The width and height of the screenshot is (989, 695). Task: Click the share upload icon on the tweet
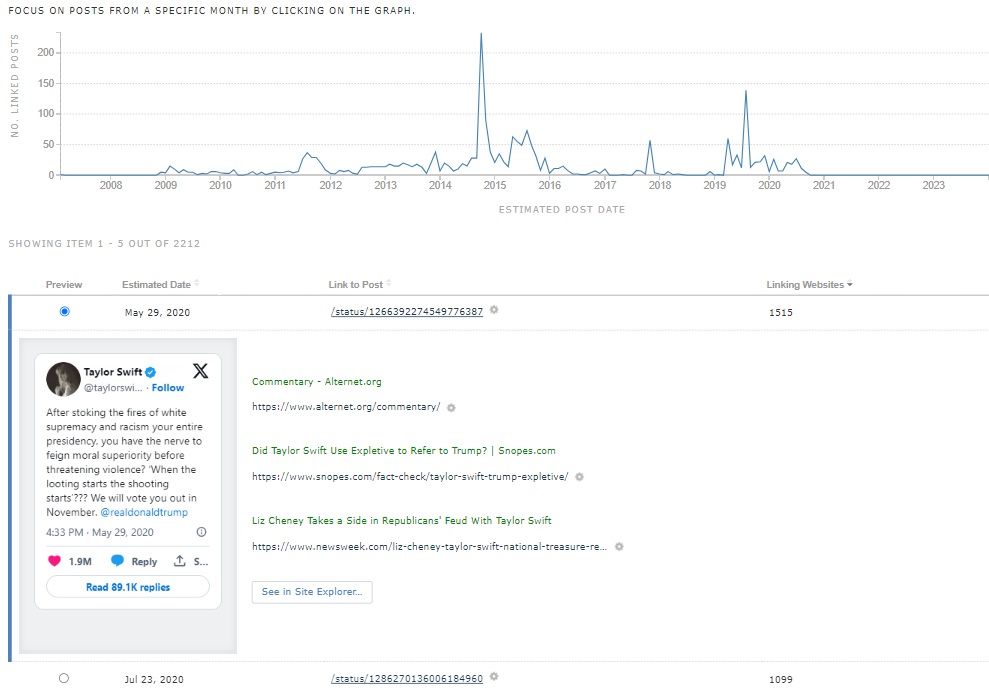pos(178,561)
